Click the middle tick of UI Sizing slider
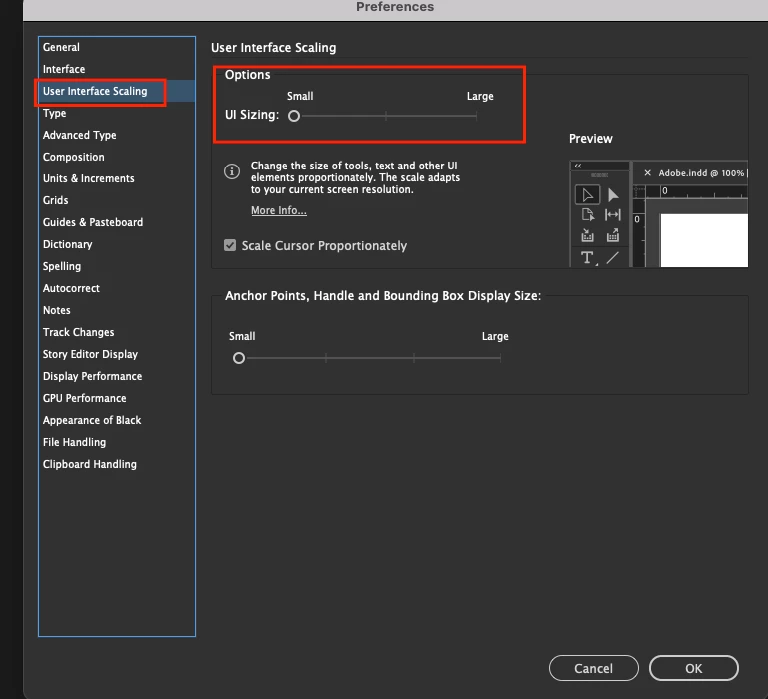The image size is (768, 699). click(x=386, y=116)
